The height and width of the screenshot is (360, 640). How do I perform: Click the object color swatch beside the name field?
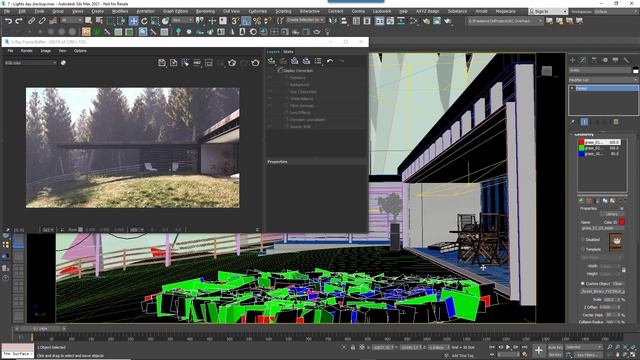coord(635,71)
